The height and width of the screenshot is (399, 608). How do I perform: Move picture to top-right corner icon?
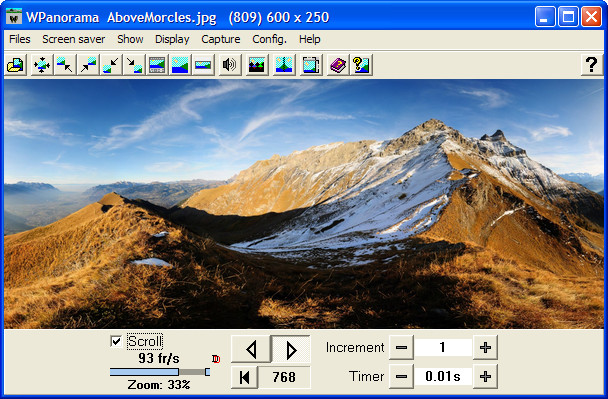[x=88, y=65]
